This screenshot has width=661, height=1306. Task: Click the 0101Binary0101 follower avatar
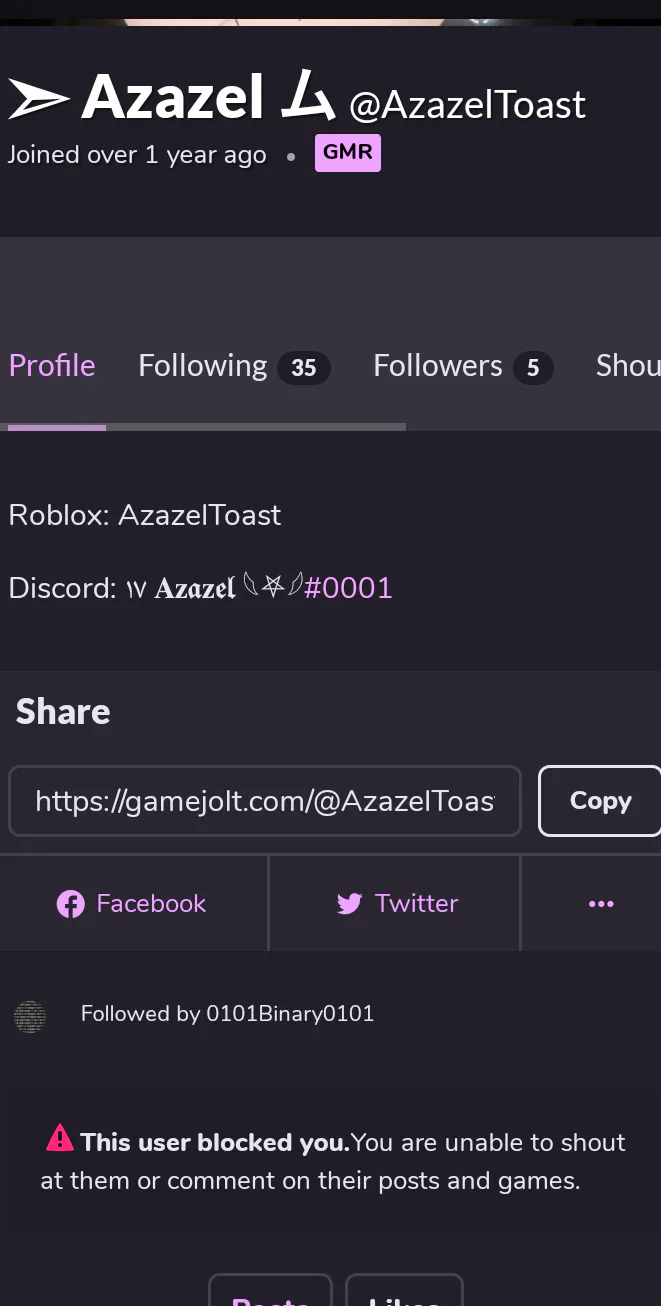tap(30, 1015)
